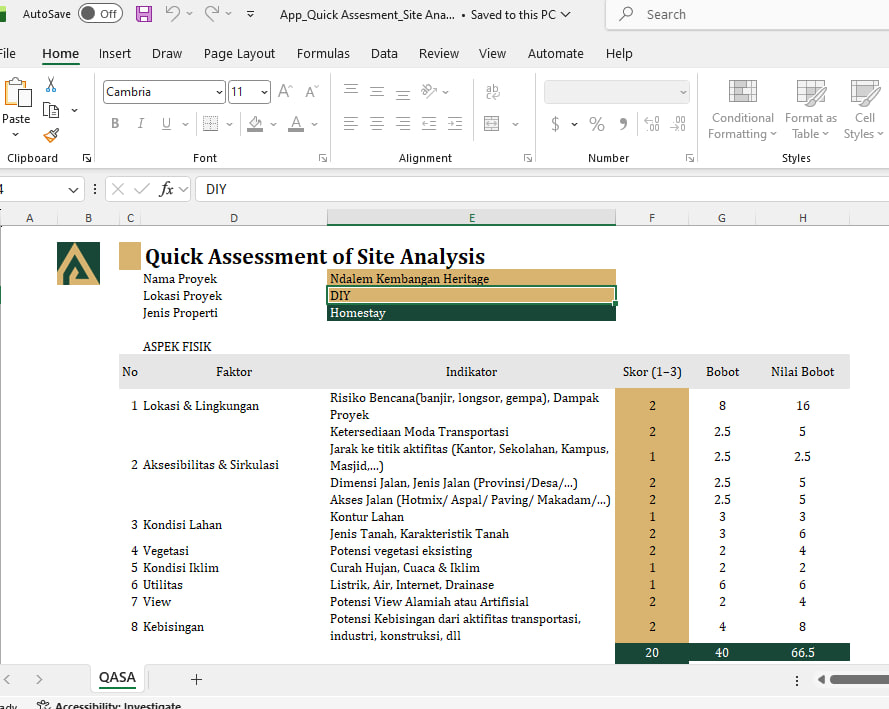Click the Percent Style icon
Screen dimensions: 889x709
tap(597, 124)
